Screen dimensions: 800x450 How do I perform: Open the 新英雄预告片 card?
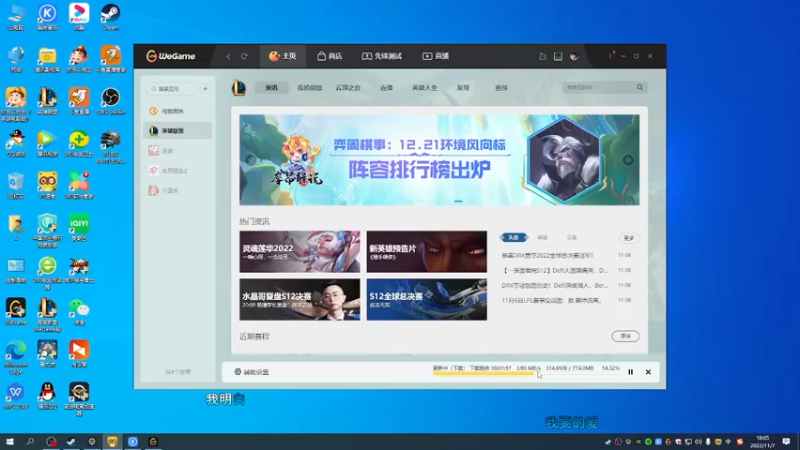[x=427, y=252]
